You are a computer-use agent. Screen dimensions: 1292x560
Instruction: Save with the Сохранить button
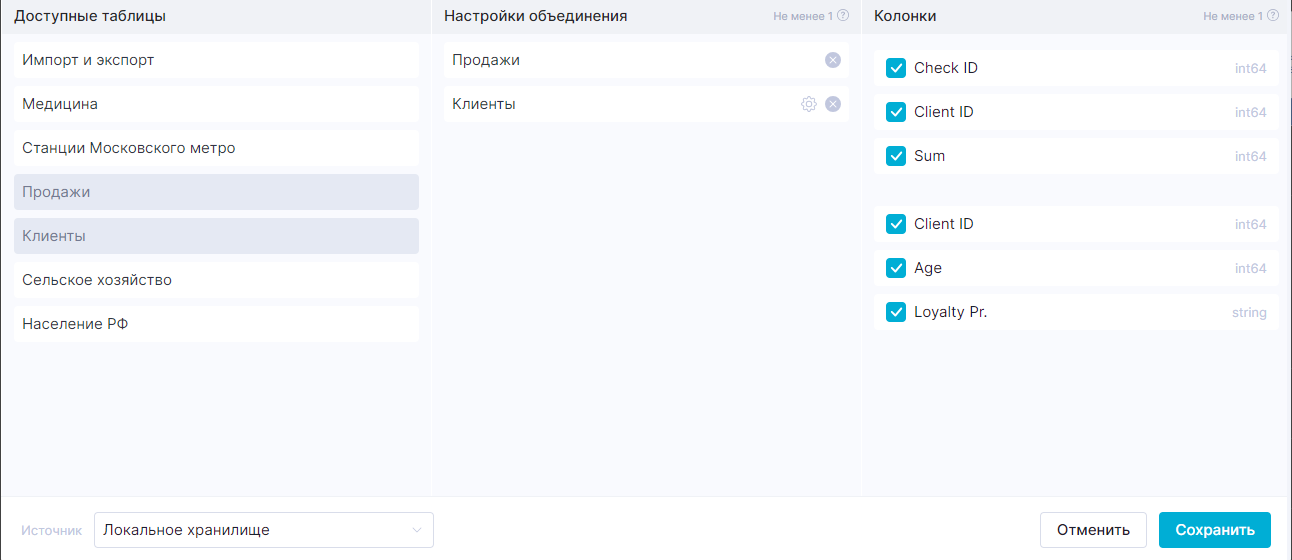(1214, 530)
